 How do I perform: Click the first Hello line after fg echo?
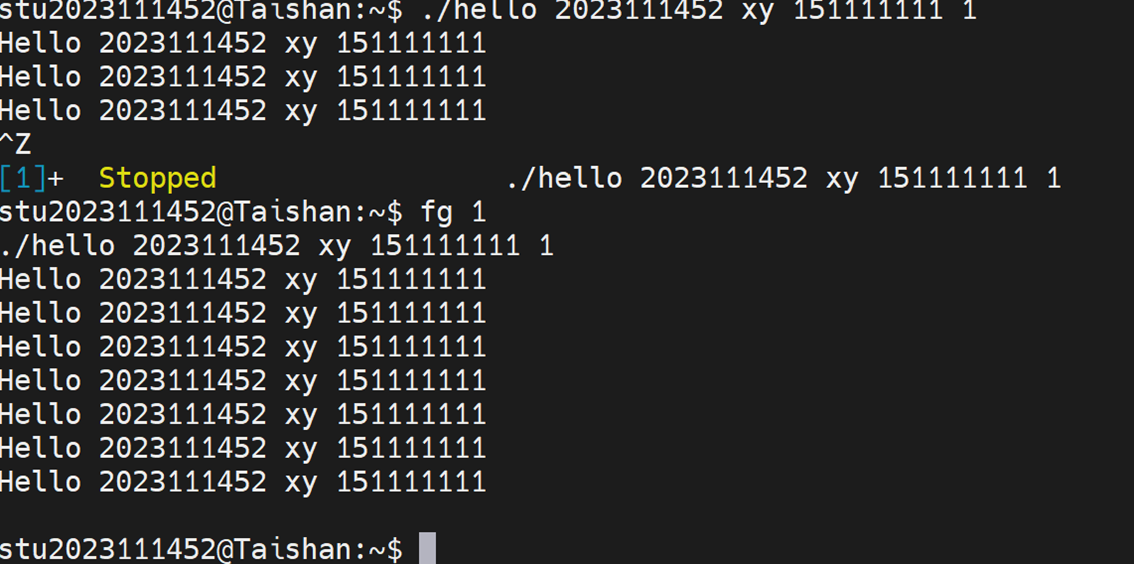click(x=243, y=279)
